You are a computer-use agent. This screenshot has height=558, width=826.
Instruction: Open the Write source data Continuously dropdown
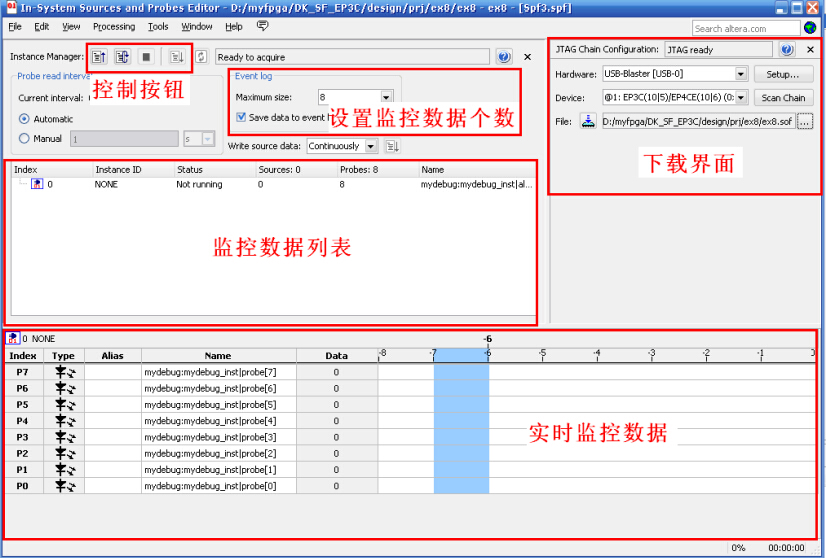[x=371, y=146]
